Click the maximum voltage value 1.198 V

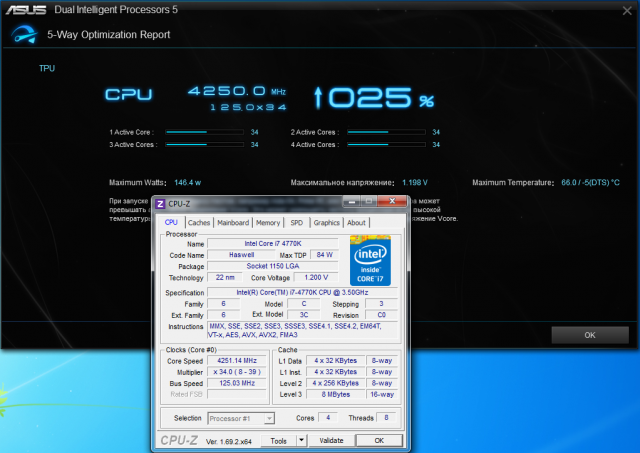(415, 183)
